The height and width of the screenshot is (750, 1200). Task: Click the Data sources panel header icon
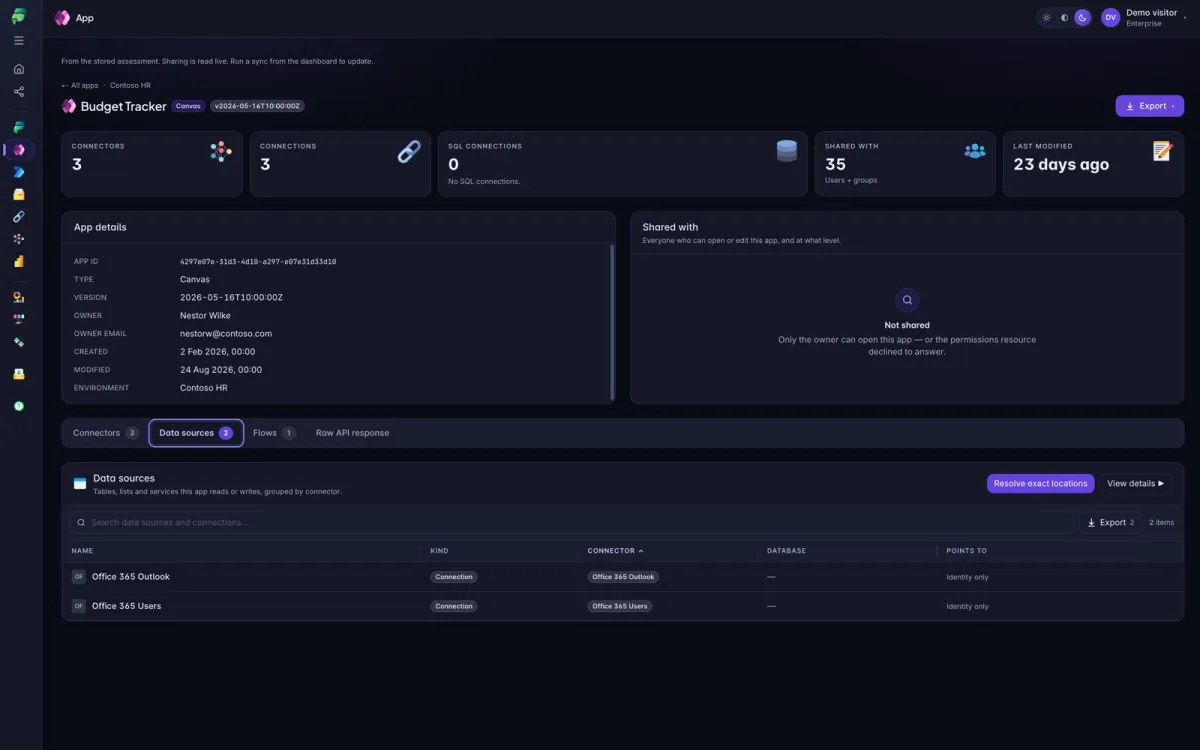[80, 483]
